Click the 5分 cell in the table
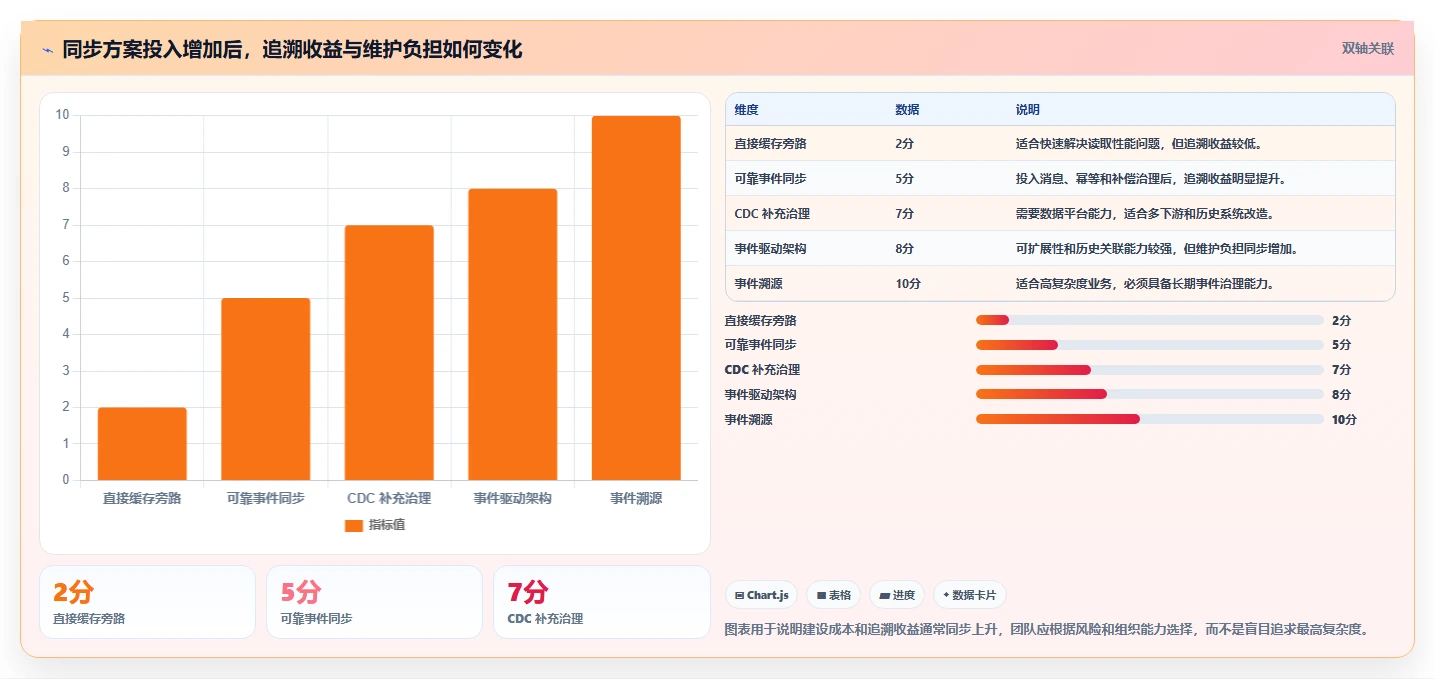This screenshot has height=679, width=1435. [904, 179]
